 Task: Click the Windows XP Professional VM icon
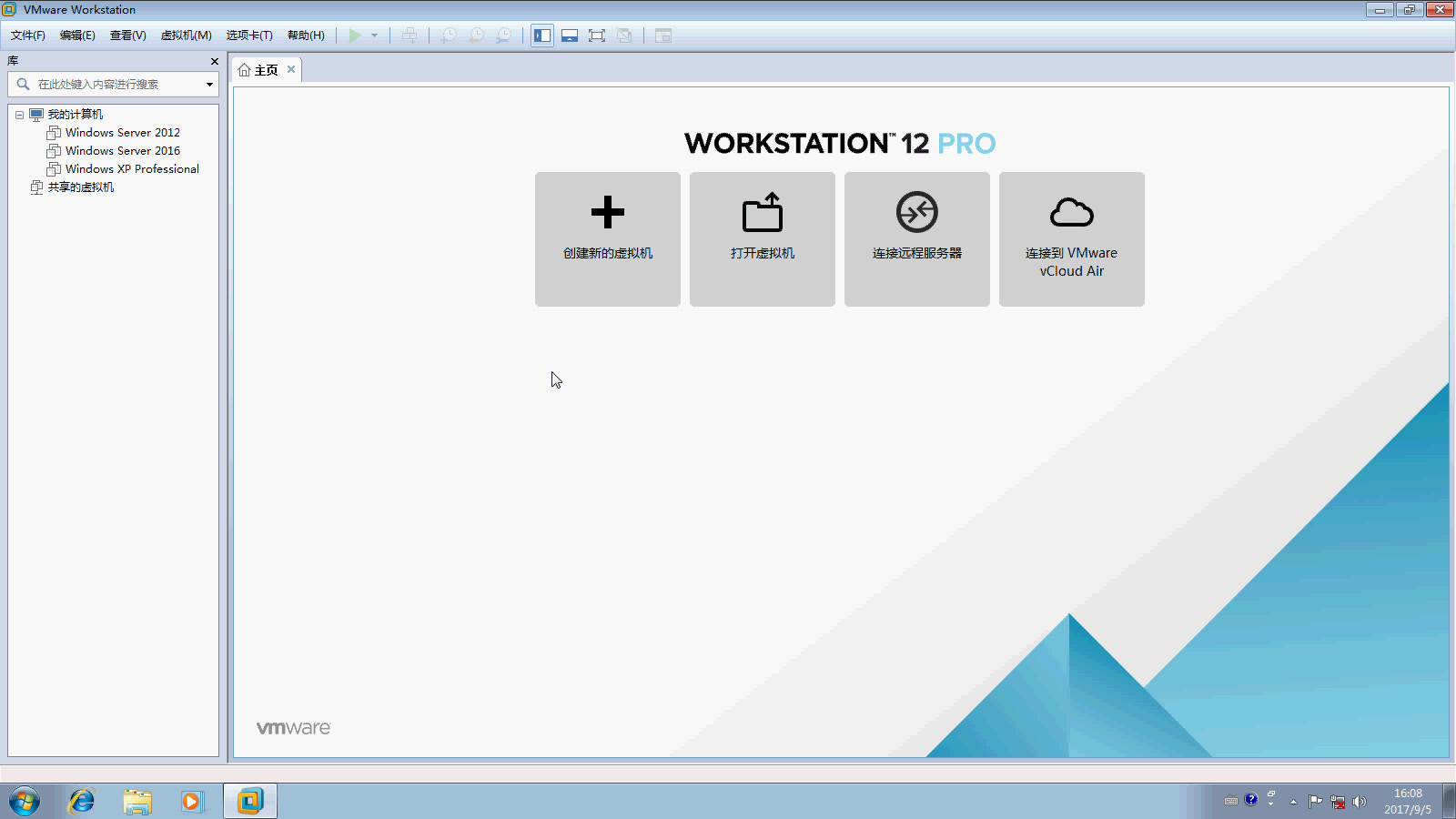54,169
